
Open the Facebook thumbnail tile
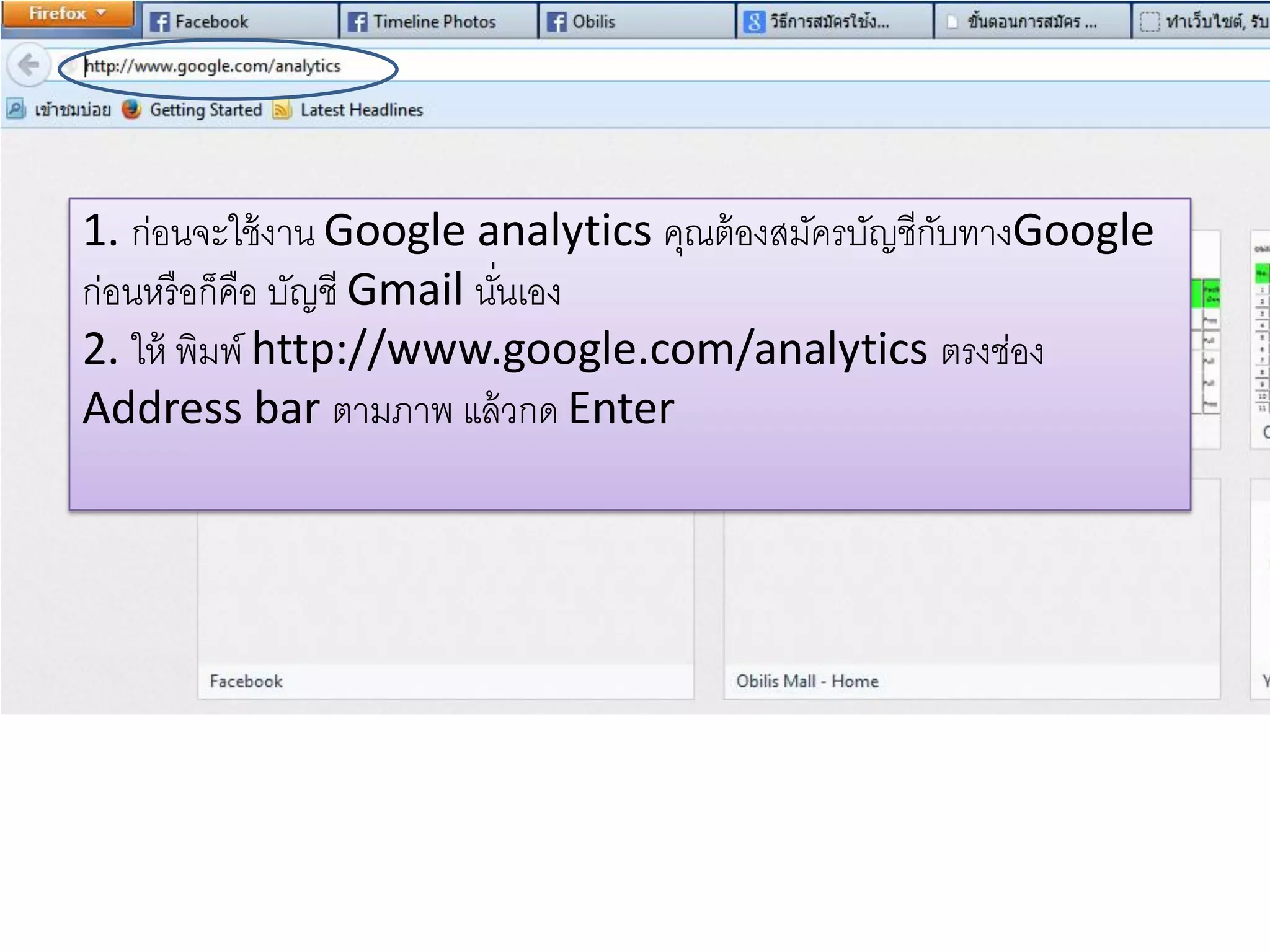[445, 604]
